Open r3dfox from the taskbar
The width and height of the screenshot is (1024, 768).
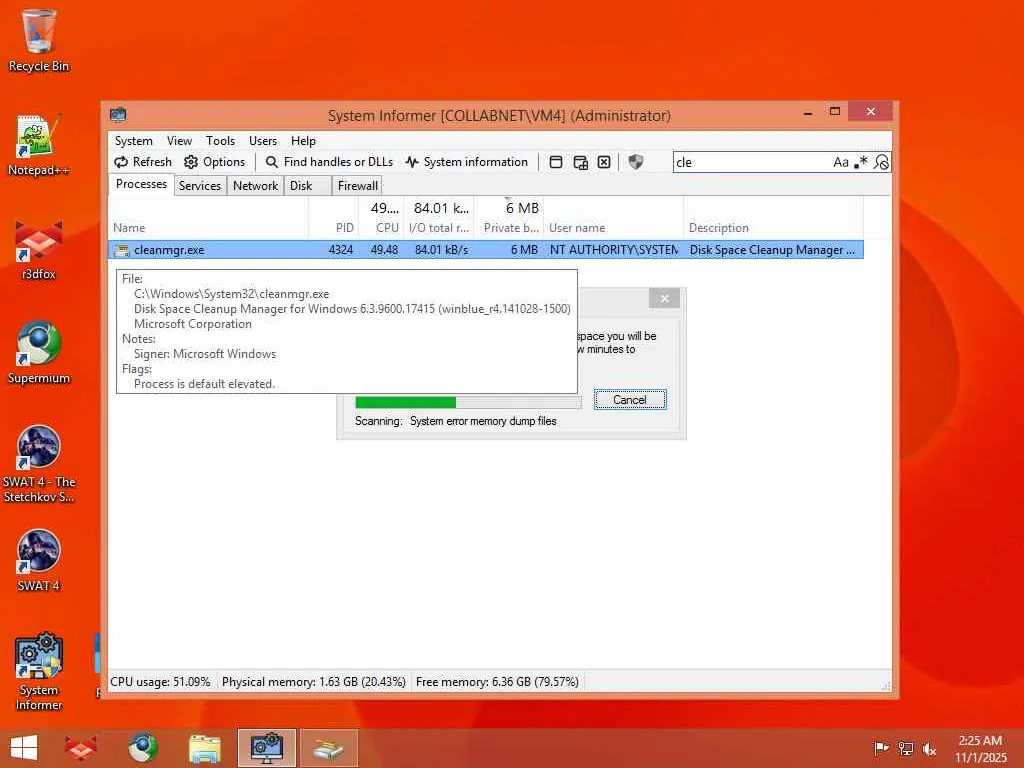point(80,748)
